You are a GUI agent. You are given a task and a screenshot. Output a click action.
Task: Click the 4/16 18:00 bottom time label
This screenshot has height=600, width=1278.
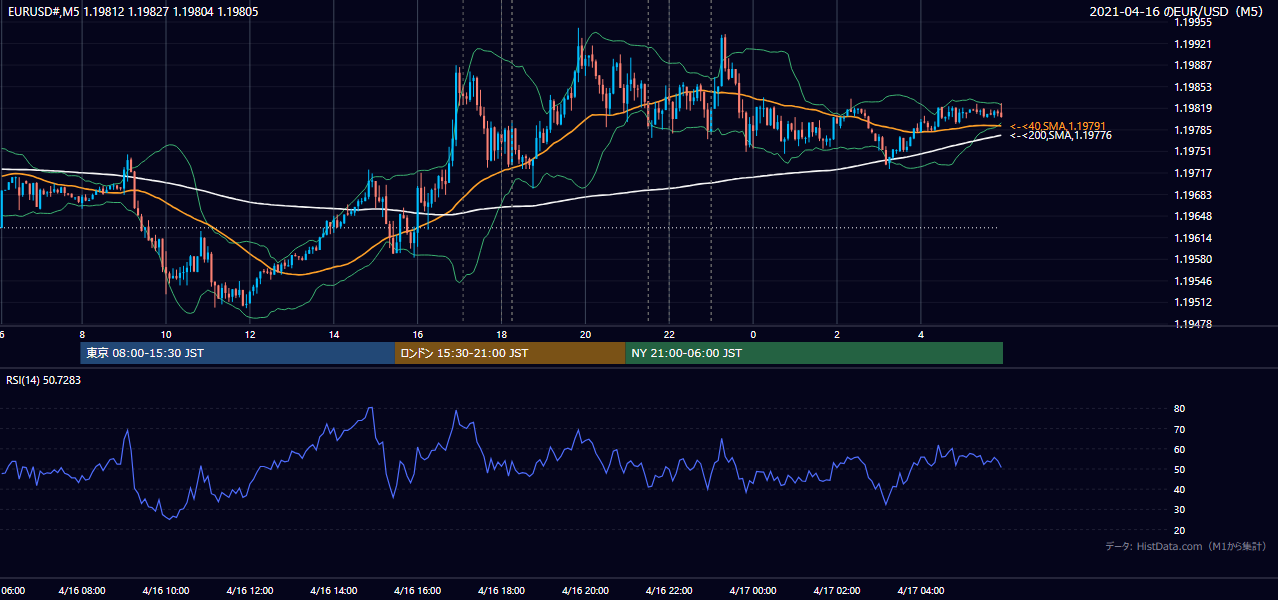point(501,591)
